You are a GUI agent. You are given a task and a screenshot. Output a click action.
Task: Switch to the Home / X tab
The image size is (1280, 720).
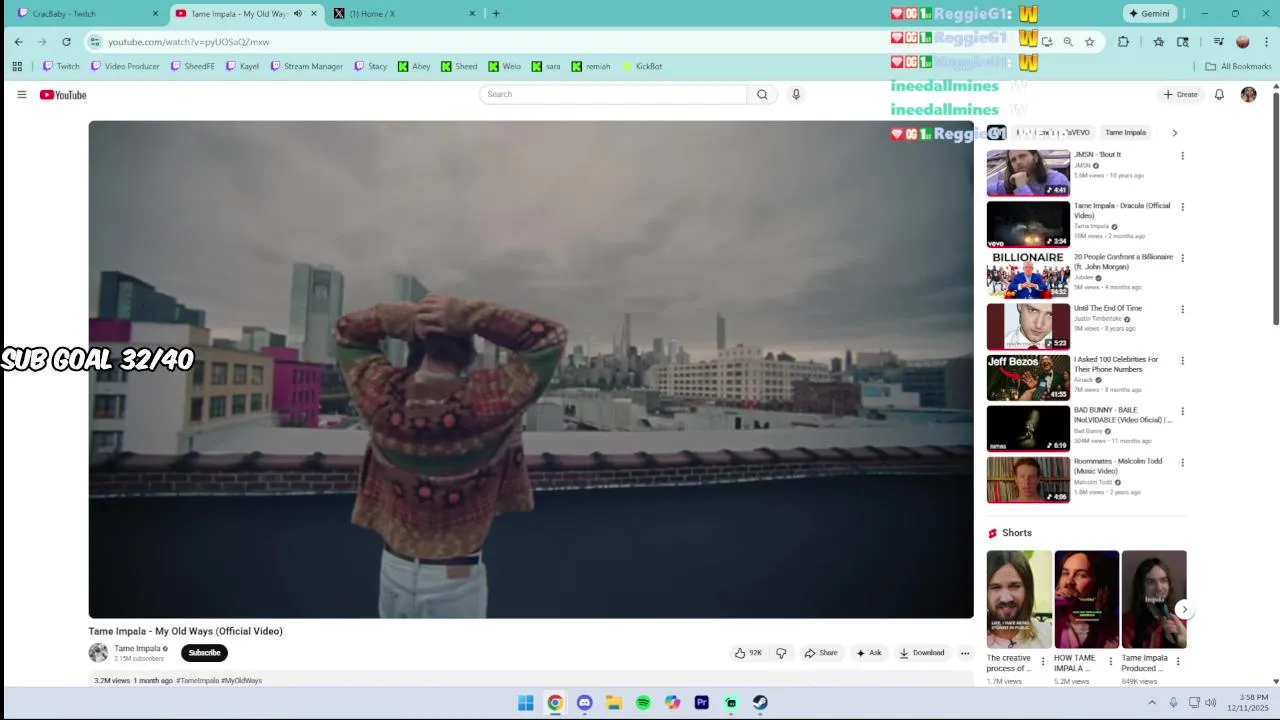(405, 14)
